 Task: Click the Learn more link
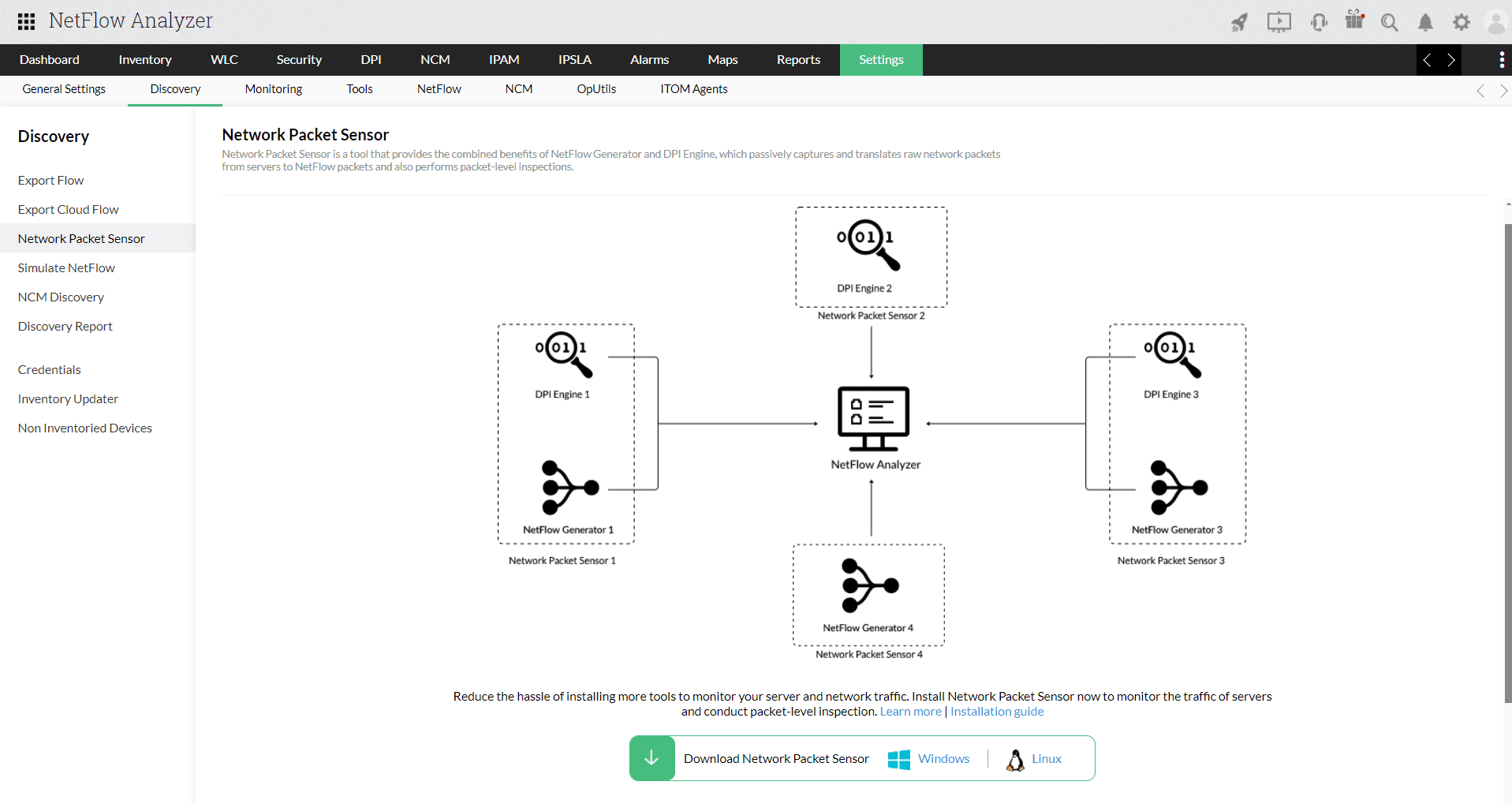pos(911,712)
